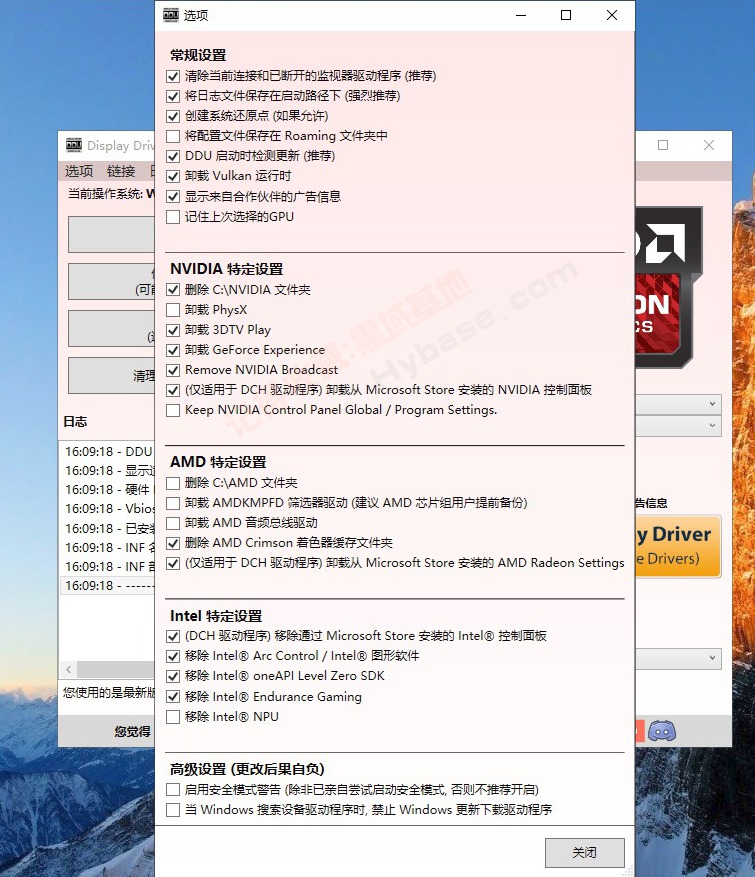755x877 pixels.
Task: Enable 移除 Intel® NPU checkbox
Action: pyautogui.click(x=173, y=717)
